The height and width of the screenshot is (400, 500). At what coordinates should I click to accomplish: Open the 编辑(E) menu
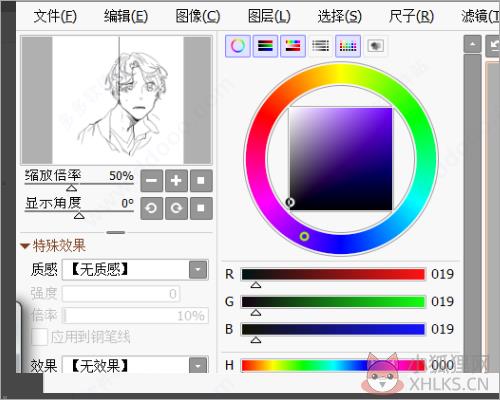tap(126, 16)
